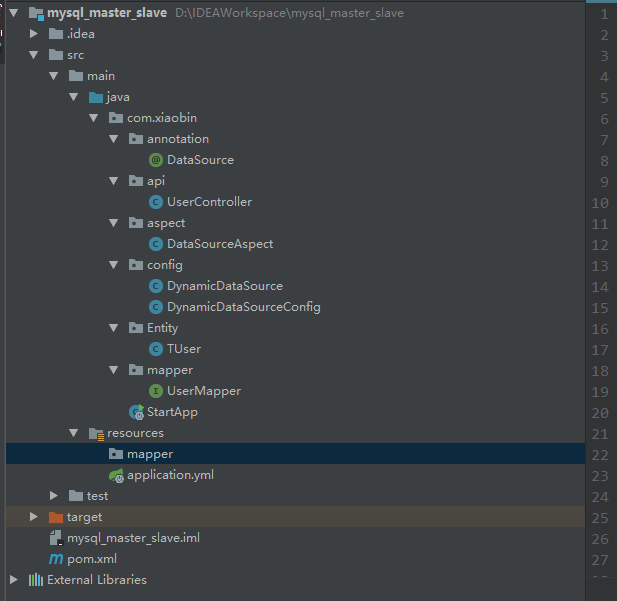
Task: Click the test folder icon
Action: click(x=76, y=496)
